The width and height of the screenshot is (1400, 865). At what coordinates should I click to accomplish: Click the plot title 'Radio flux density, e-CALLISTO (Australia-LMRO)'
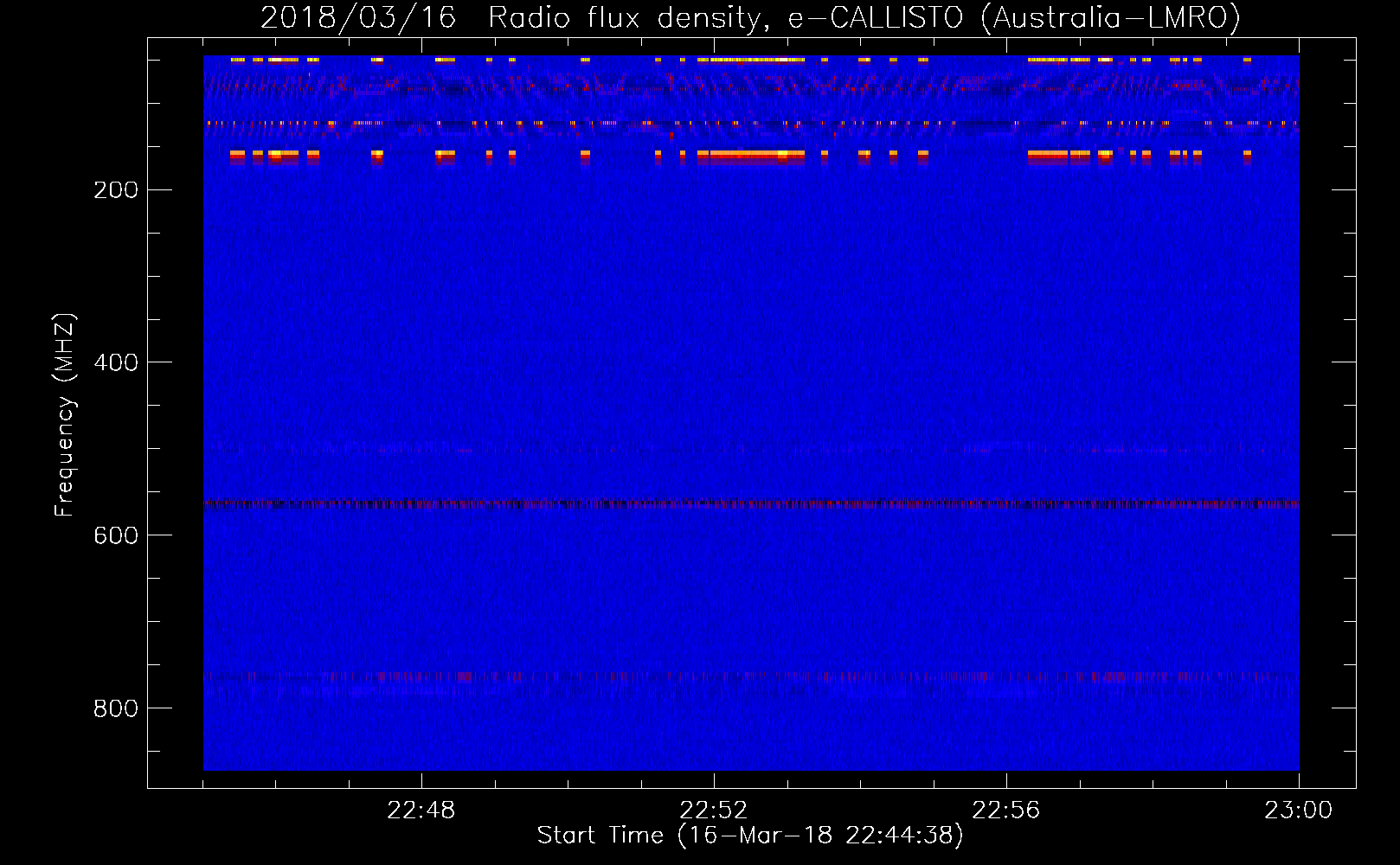864,18
